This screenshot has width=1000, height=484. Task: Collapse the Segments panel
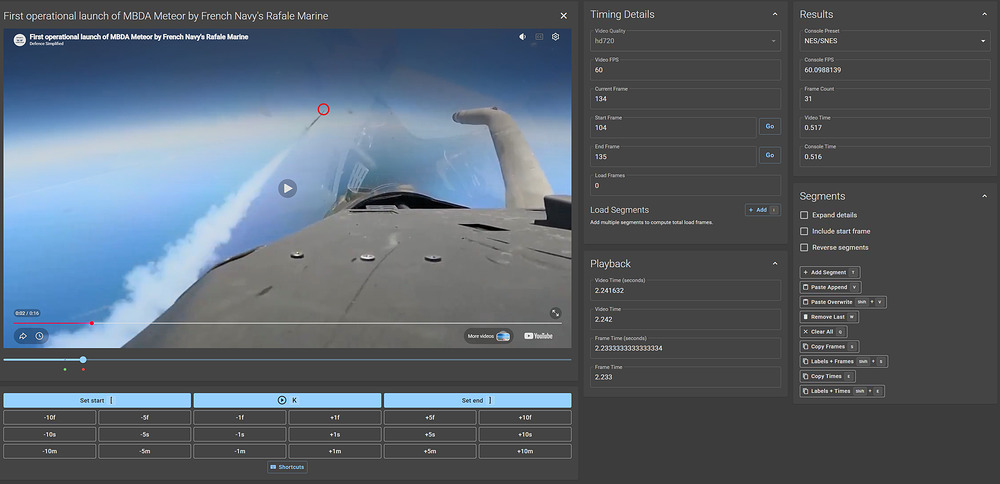(984, 196)
